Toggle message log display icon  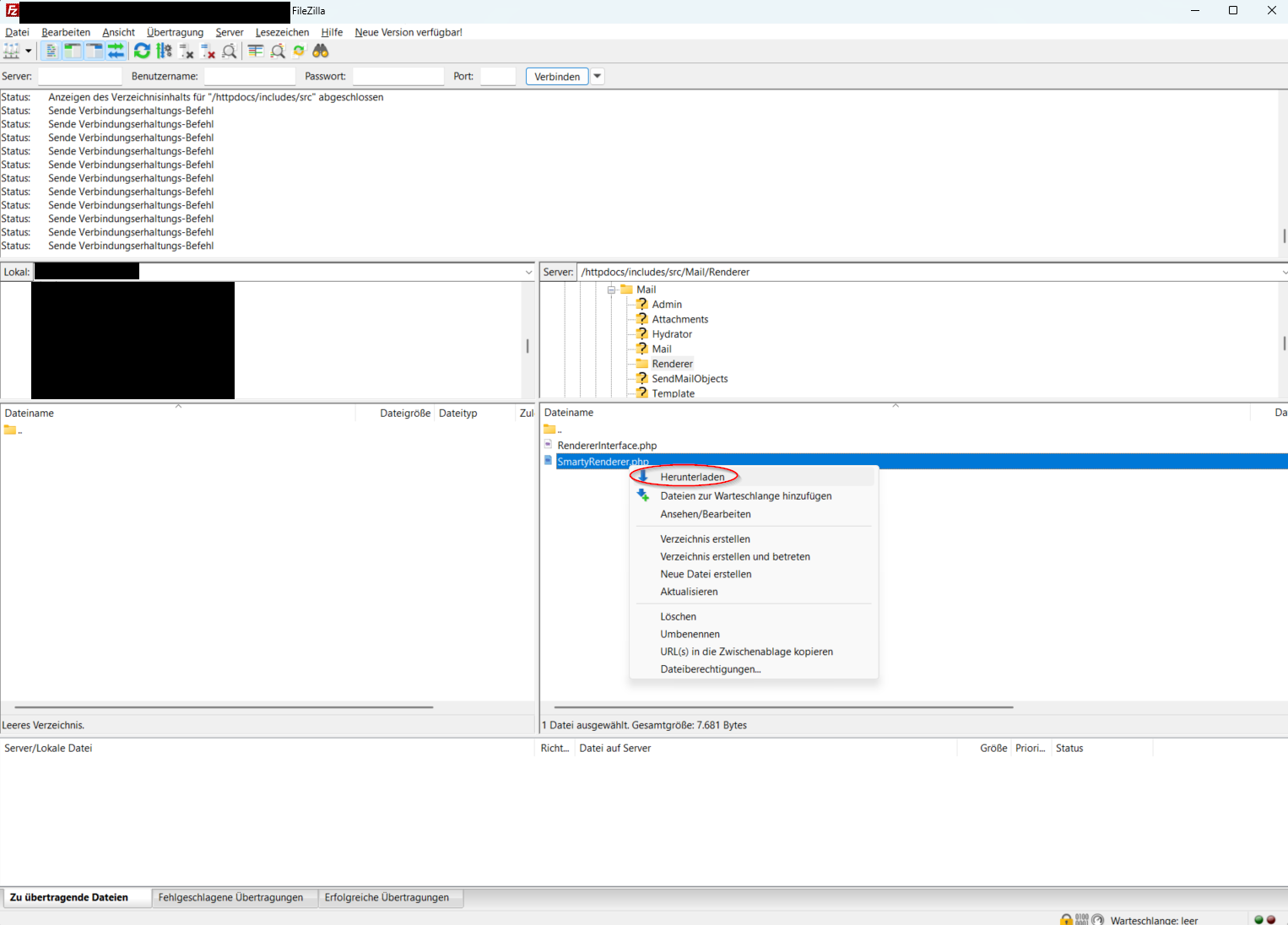51,51
